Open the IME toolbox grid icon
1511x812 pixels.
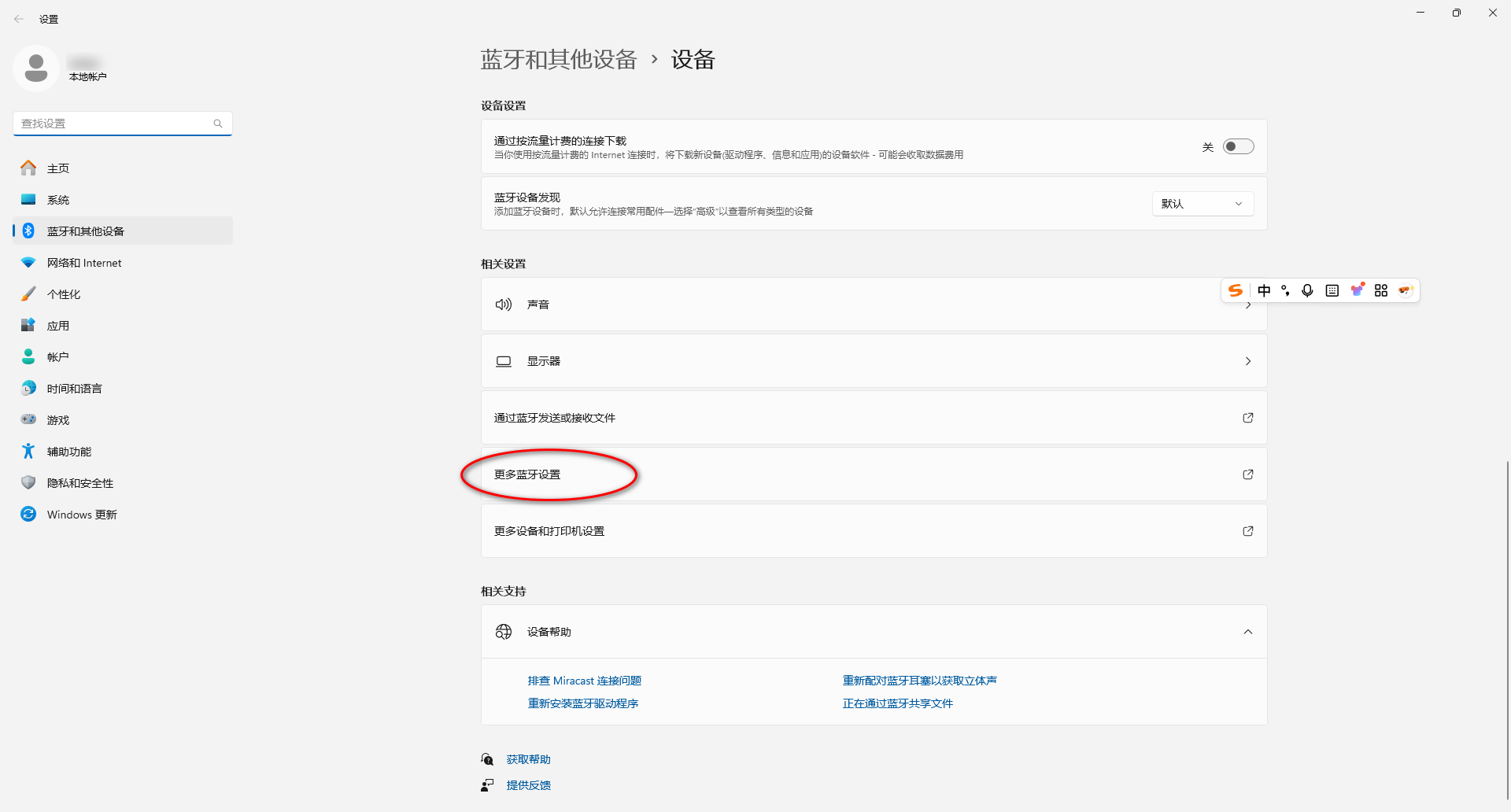(1381, 290)
